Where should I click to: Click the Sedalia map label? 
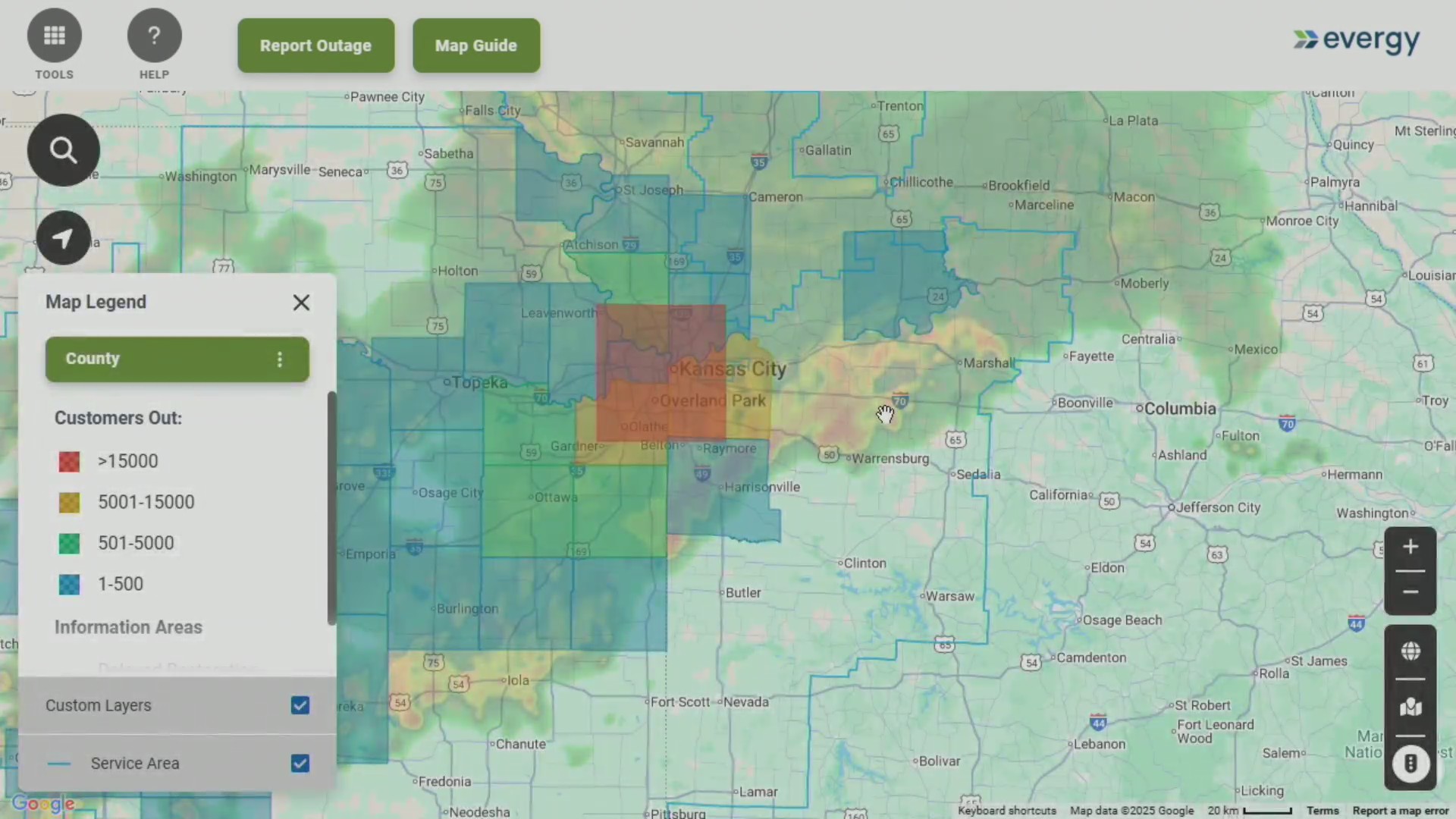[x=978, y=475]
